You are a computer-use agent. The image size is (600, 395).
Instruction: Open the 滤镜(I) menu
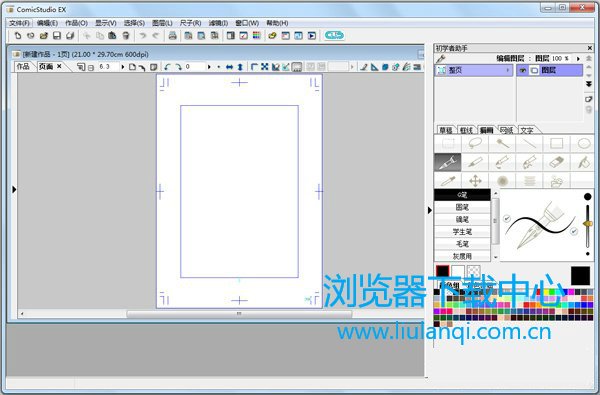click(x=218, y=23)
